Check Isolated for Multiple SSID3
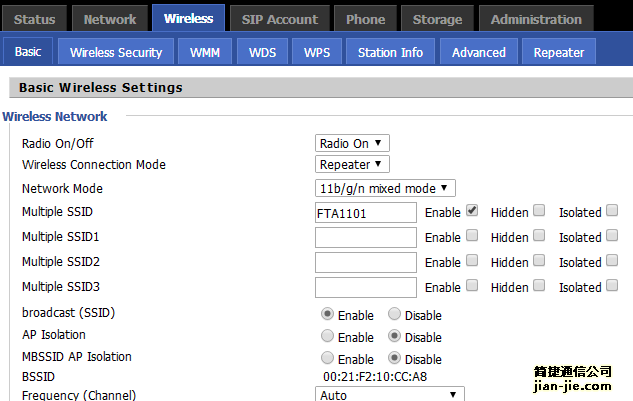The width and height of the screenshot is (633, 401). [x=612, y=286]
